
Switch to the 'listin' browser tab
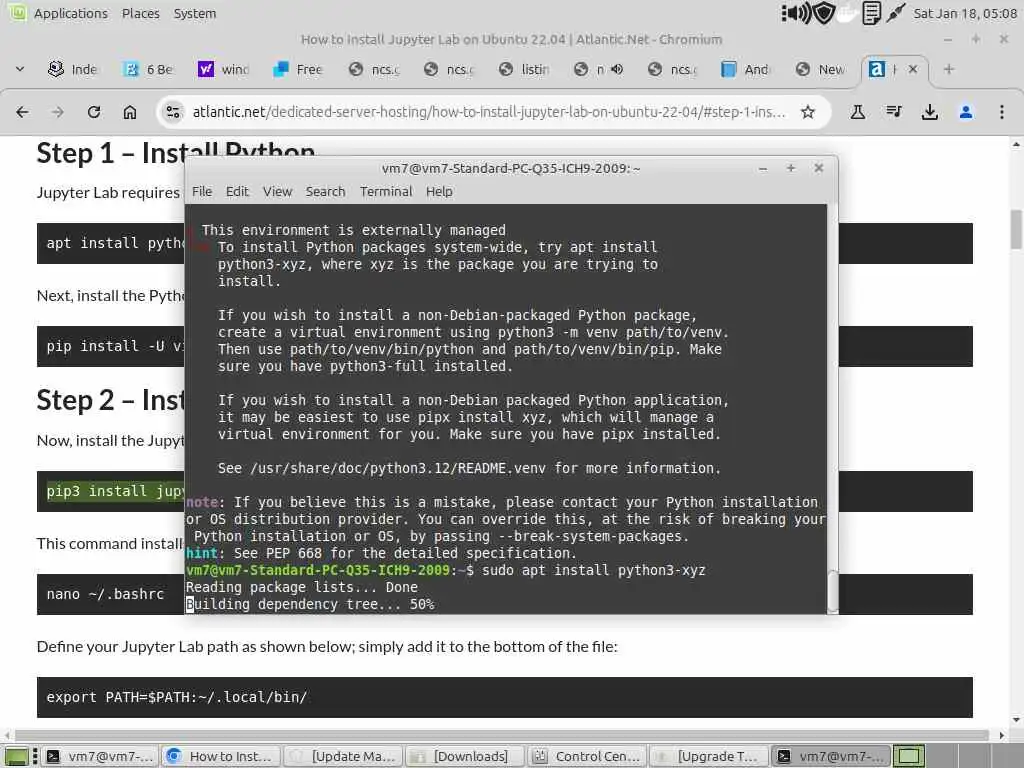point(524,69)
